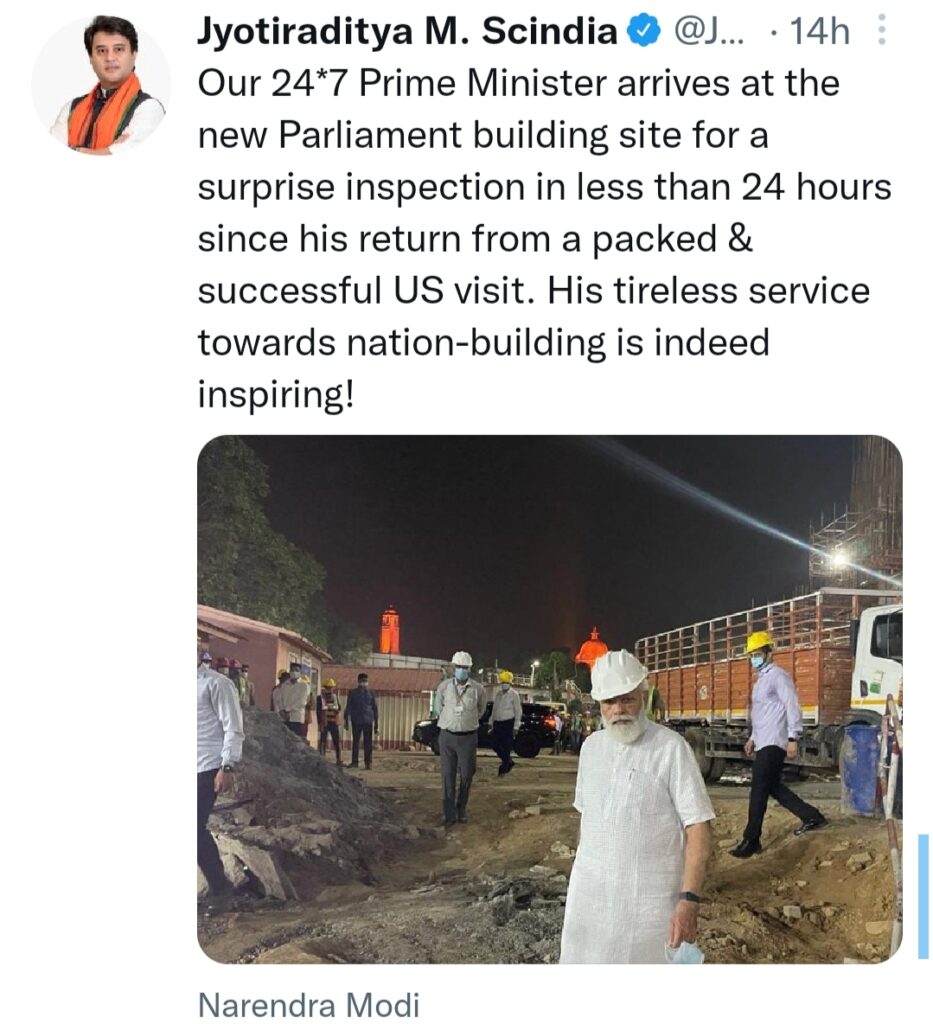Open Jyotiraditya Scindia's round profile picture
933x1024 pixels.
[x=101, y=85]
